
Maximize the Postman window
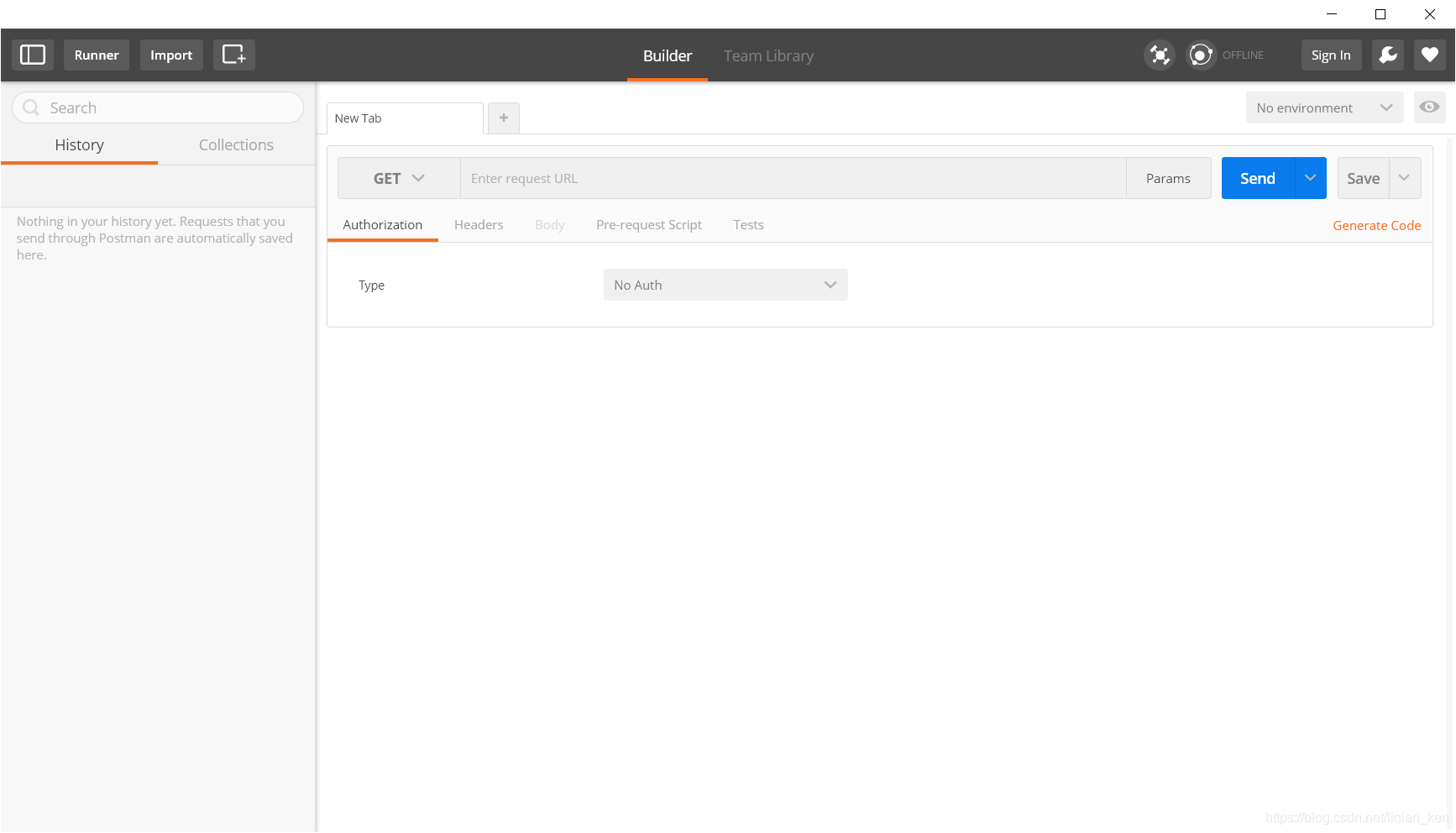click(1380, 14)
